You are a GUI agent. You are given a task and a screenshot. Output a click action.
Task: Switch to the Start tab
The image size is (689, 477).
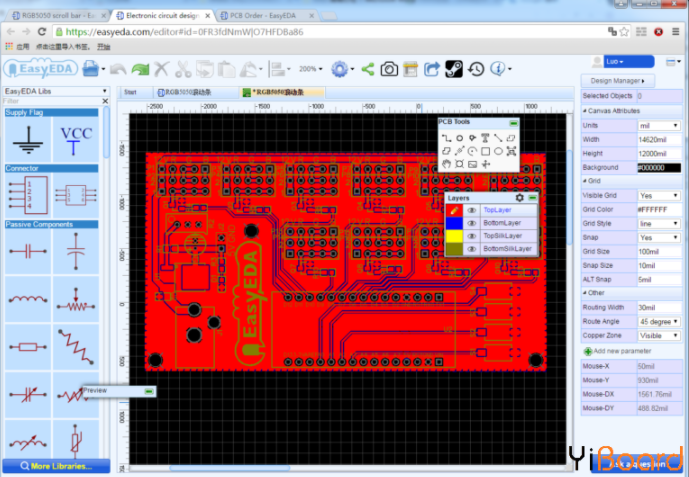click(x=131, y=92)
